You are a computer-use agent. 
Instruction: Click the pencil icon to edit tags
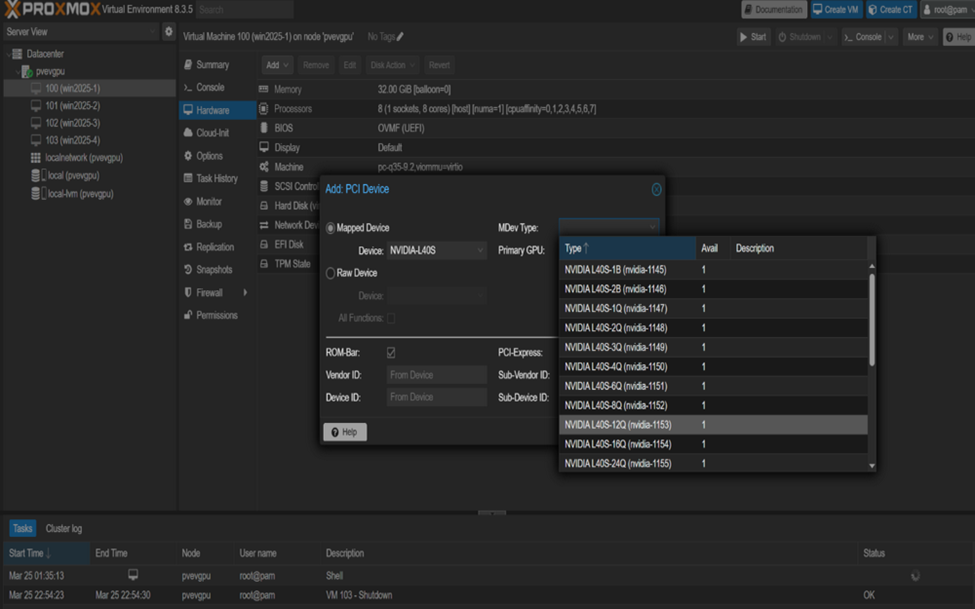click(401, 37)
